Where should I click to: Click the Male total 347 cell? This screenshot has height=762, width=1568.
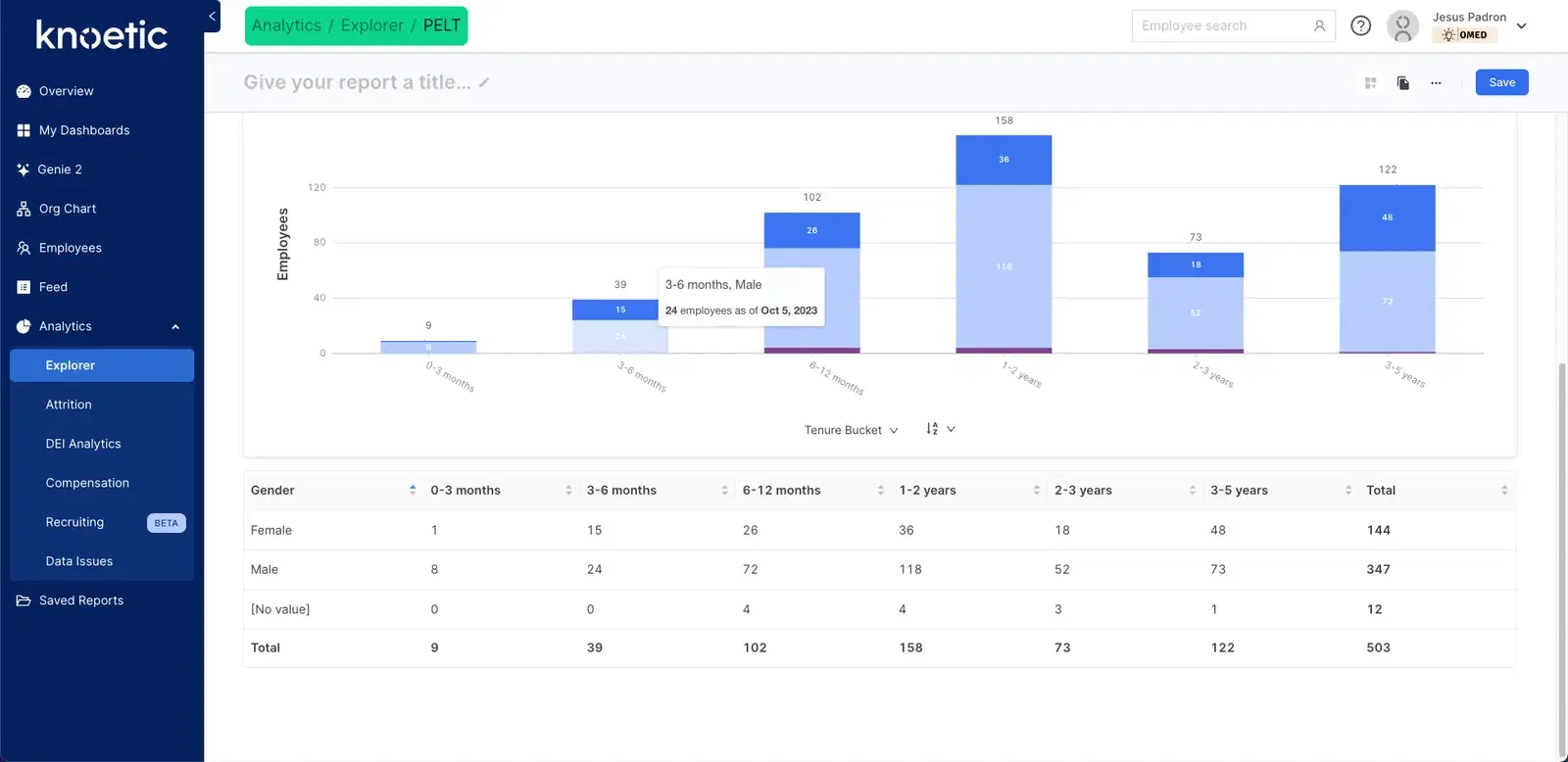coord(1378,569)
